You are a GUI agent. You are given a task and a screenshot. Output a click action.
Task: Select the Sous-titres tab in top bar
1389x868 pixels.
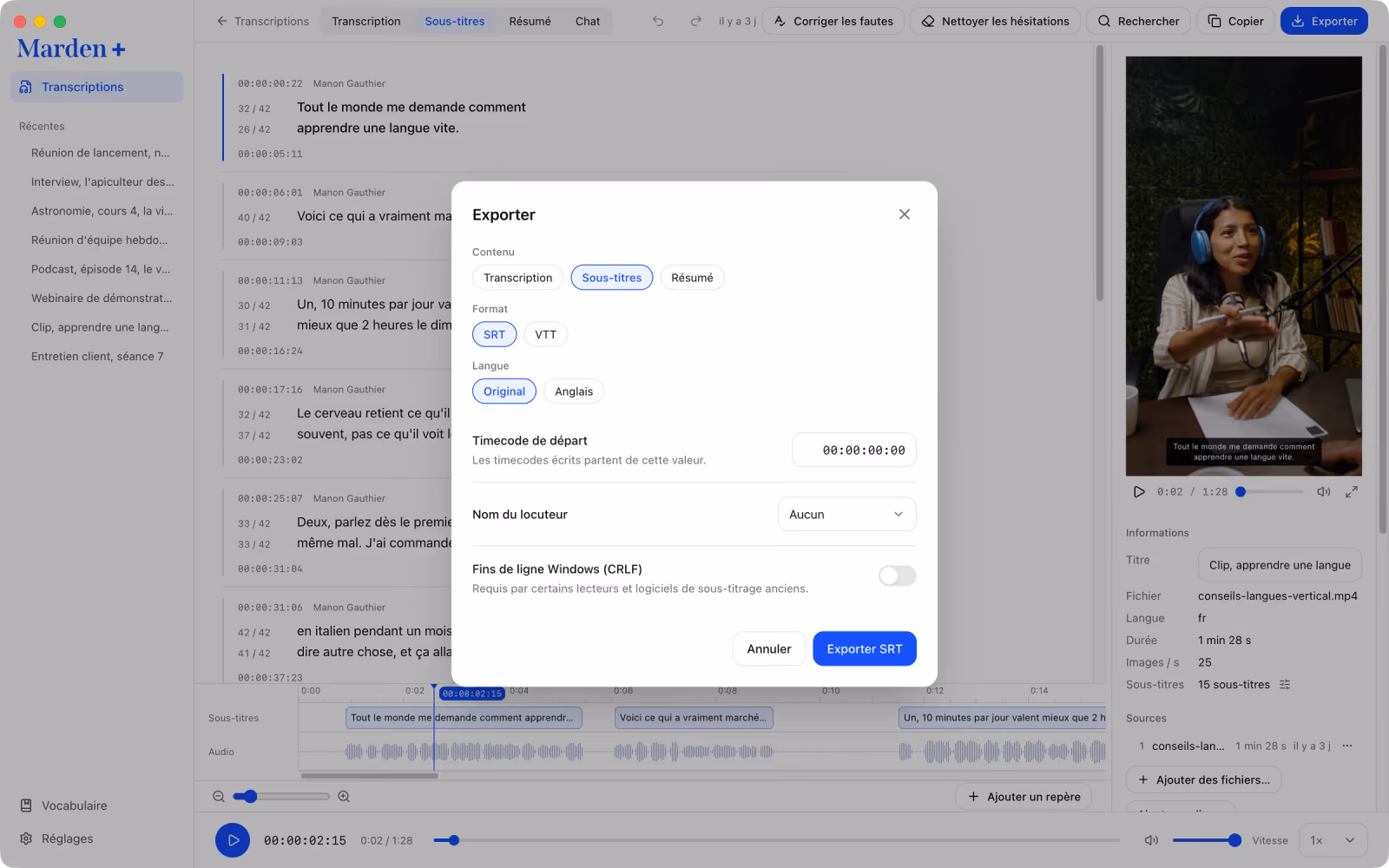455,21
